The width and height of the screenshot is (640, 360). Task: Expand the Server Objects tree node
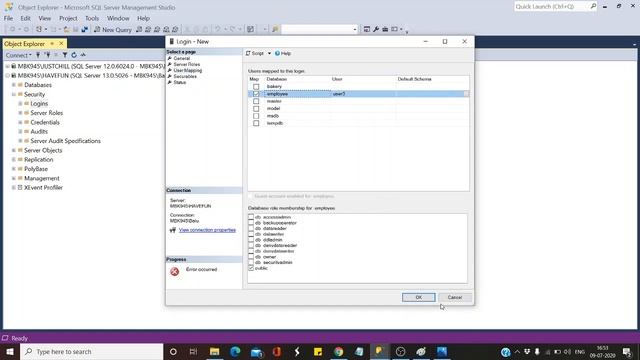tap(13, 150)
